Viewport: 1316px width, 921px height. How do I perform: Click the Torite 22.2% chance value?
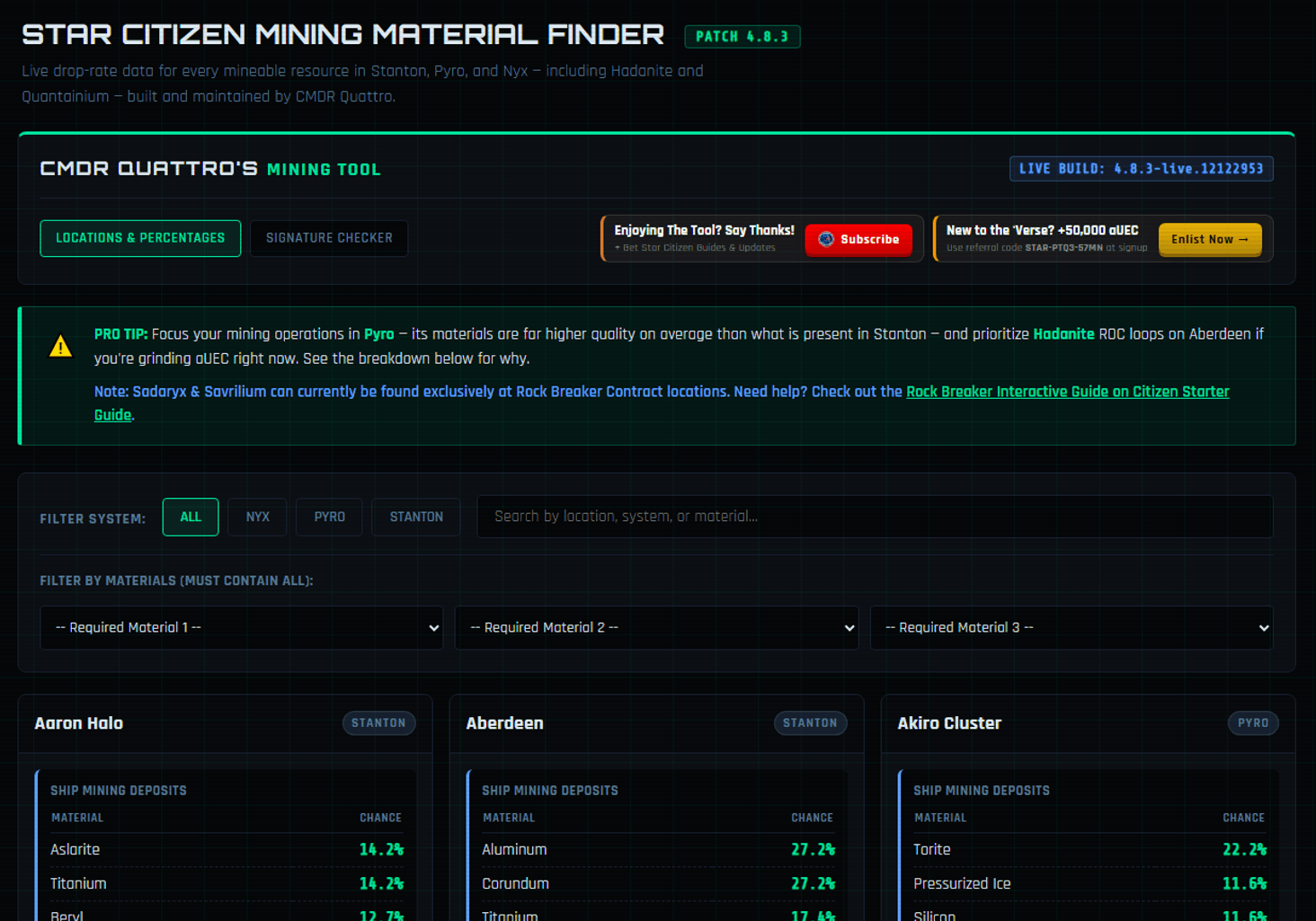(1244, 850)
